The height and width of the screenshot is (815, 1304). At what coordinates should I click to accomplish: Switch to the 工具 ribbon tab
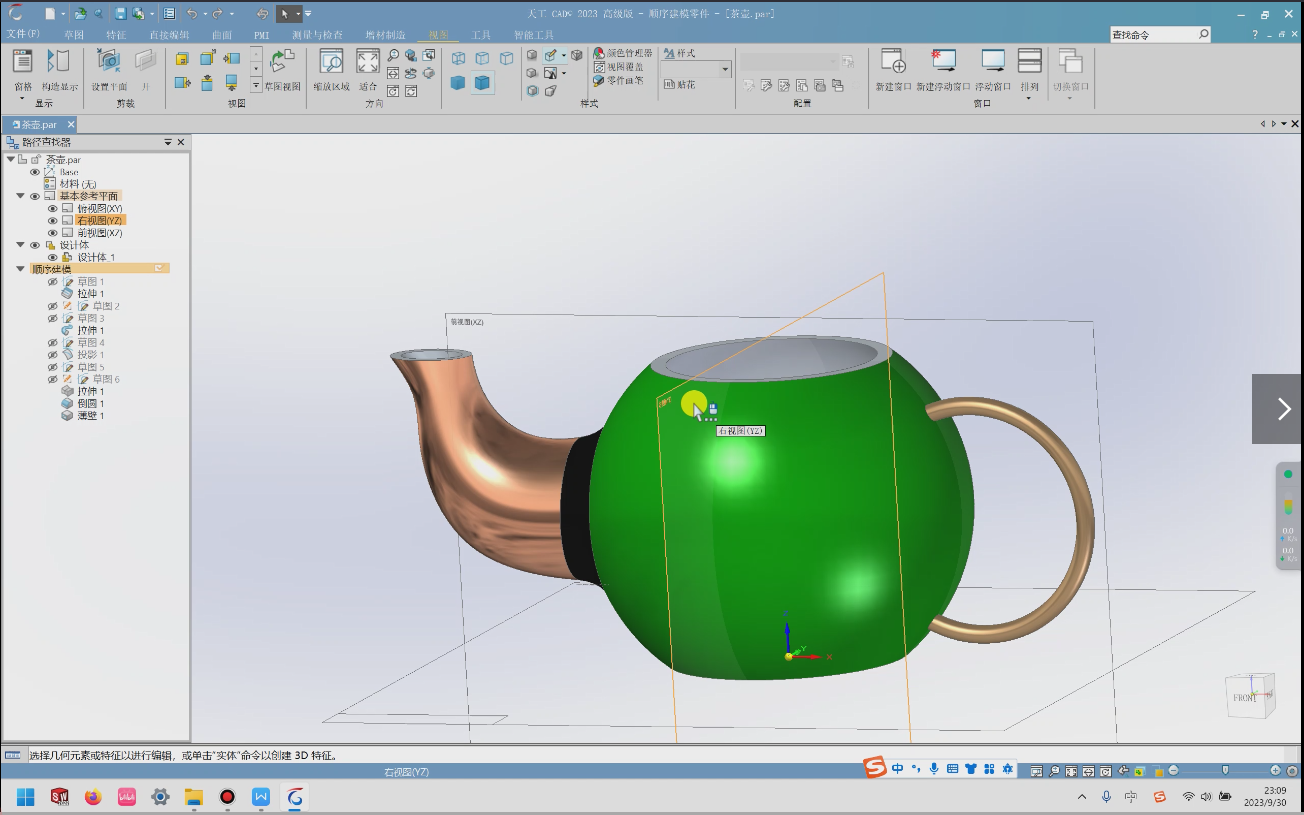pos(481,35)
